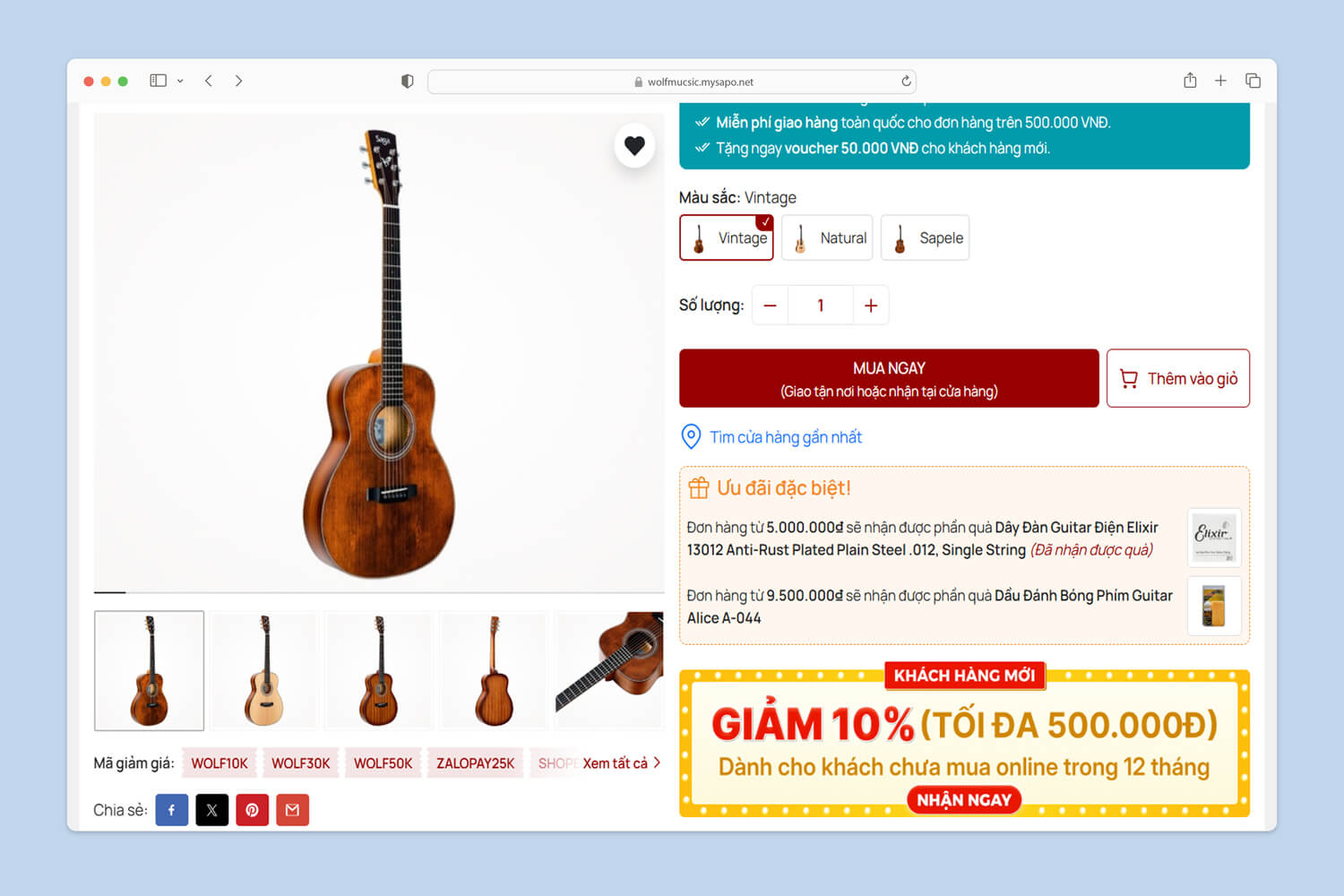
Task: Open the tab overview icon in Safari
Action: 1253,81
